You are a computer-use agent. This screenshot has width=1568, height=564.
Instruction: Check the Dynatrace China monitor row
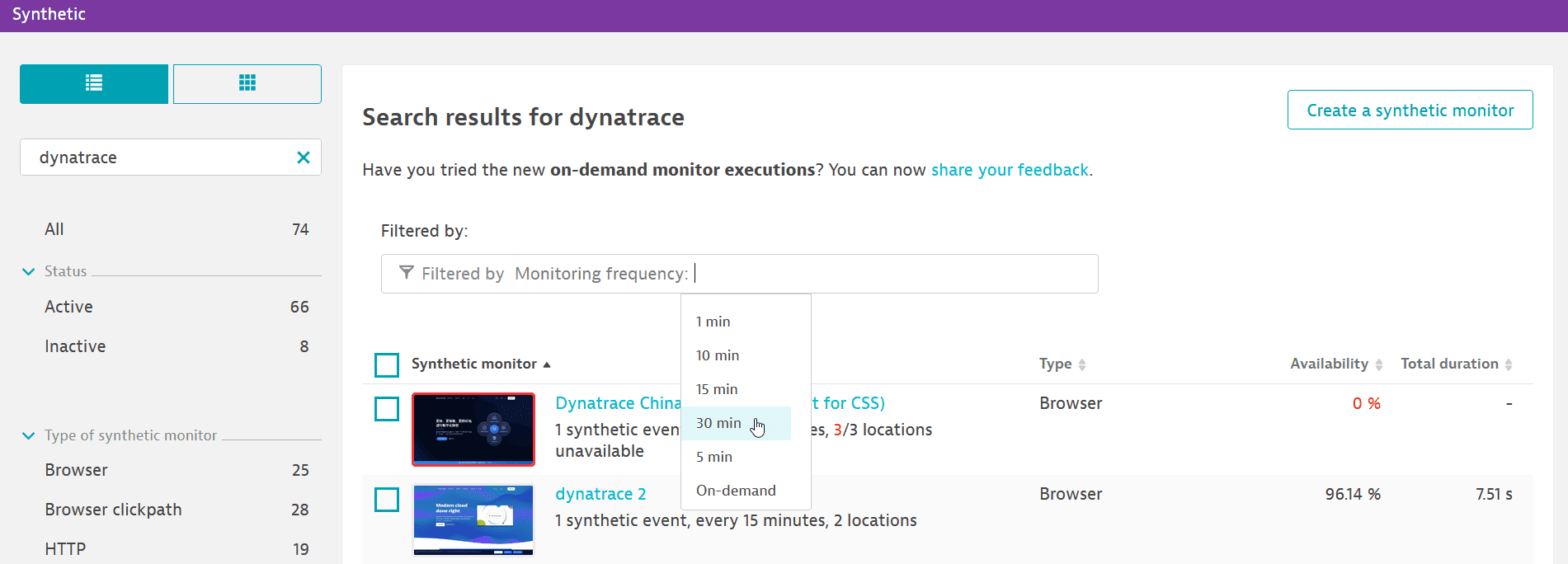click(x=387, y=409)
